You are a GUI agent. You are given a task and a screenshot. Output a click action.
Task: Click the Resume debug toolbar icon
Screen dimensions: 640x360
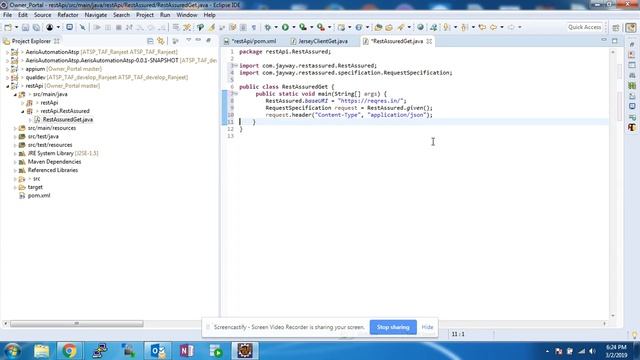pos(97,27)
